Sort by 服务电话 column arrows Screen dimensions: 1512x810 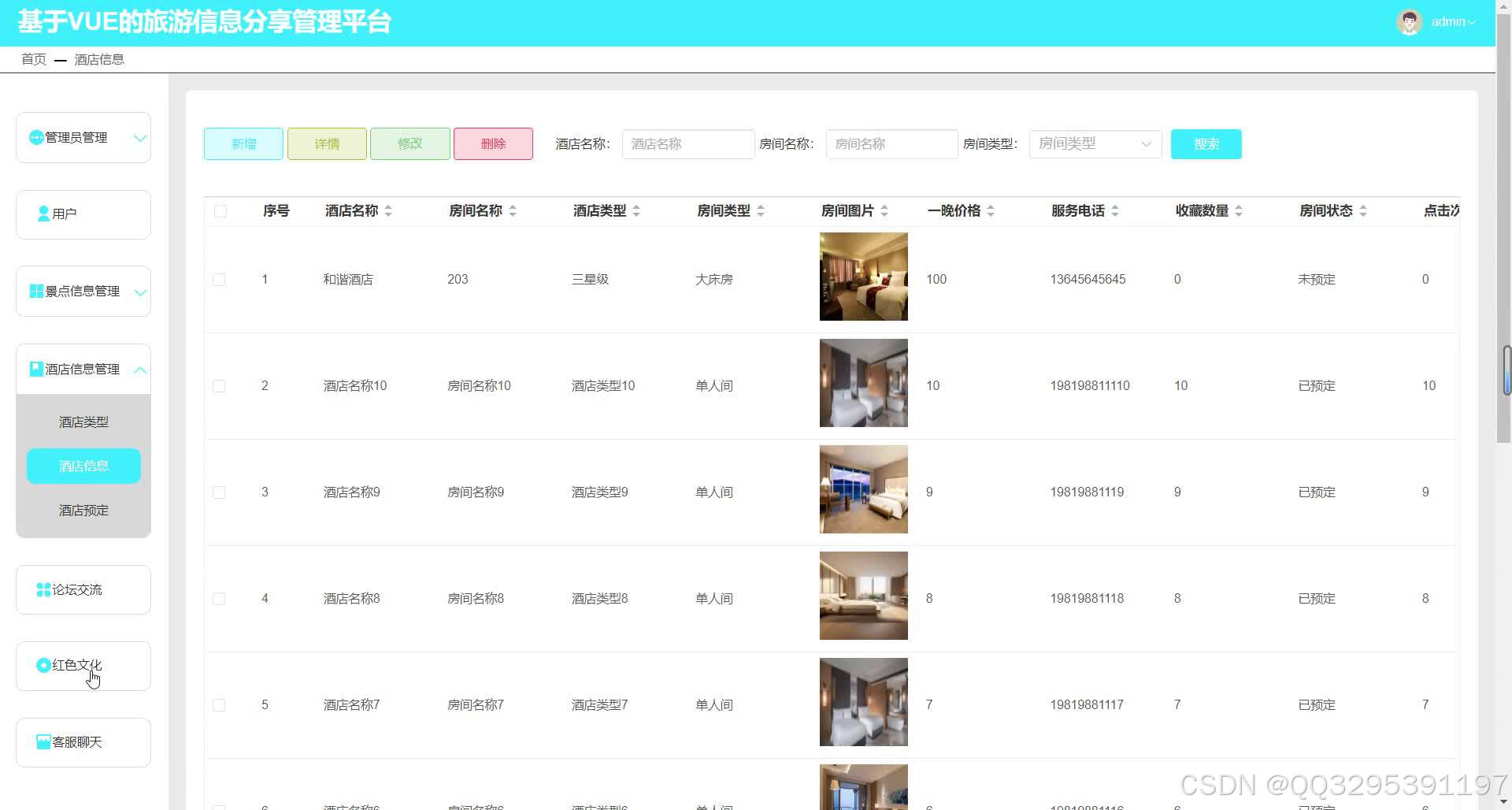[x=1115, y=211]
